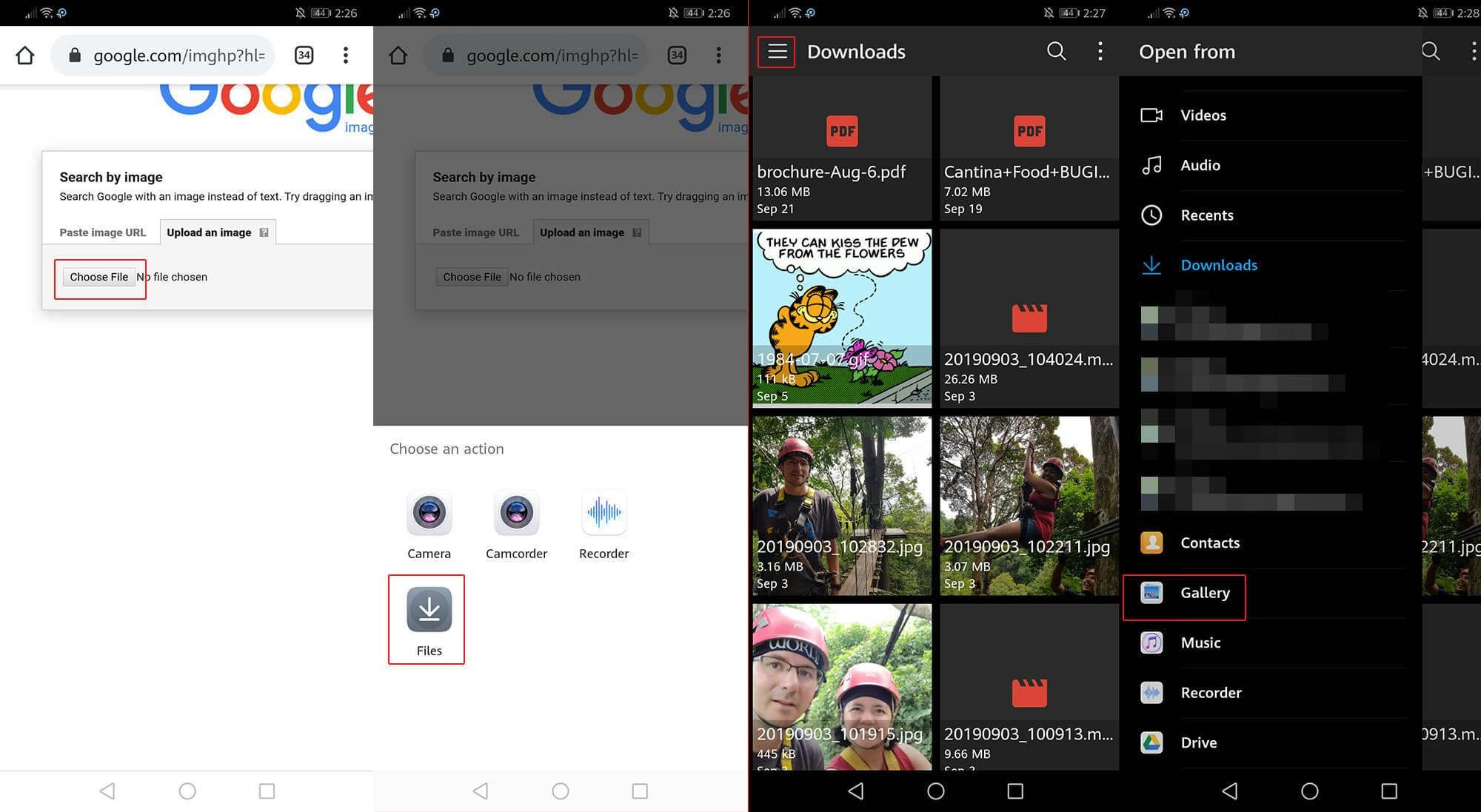Click the three-dot overflow menu in Downloads
This screenshot has height=812, width=1481.
(1100, 51)
